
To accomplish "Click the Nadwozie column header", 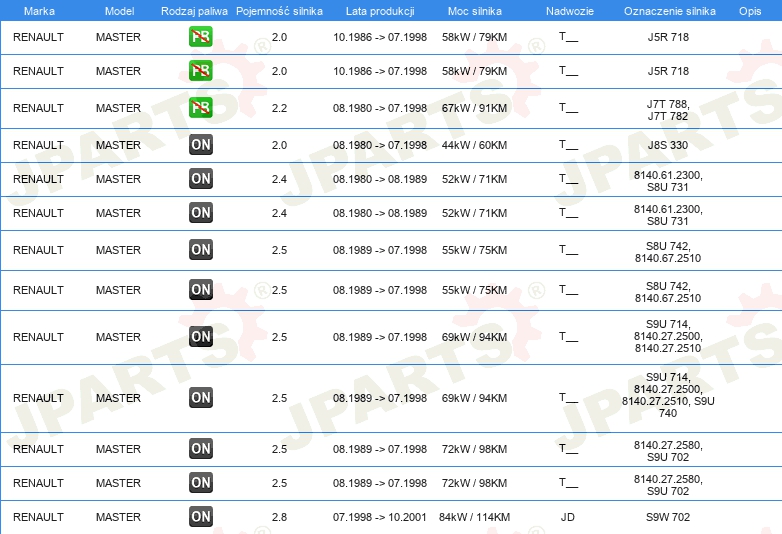I will coord(570,11).
